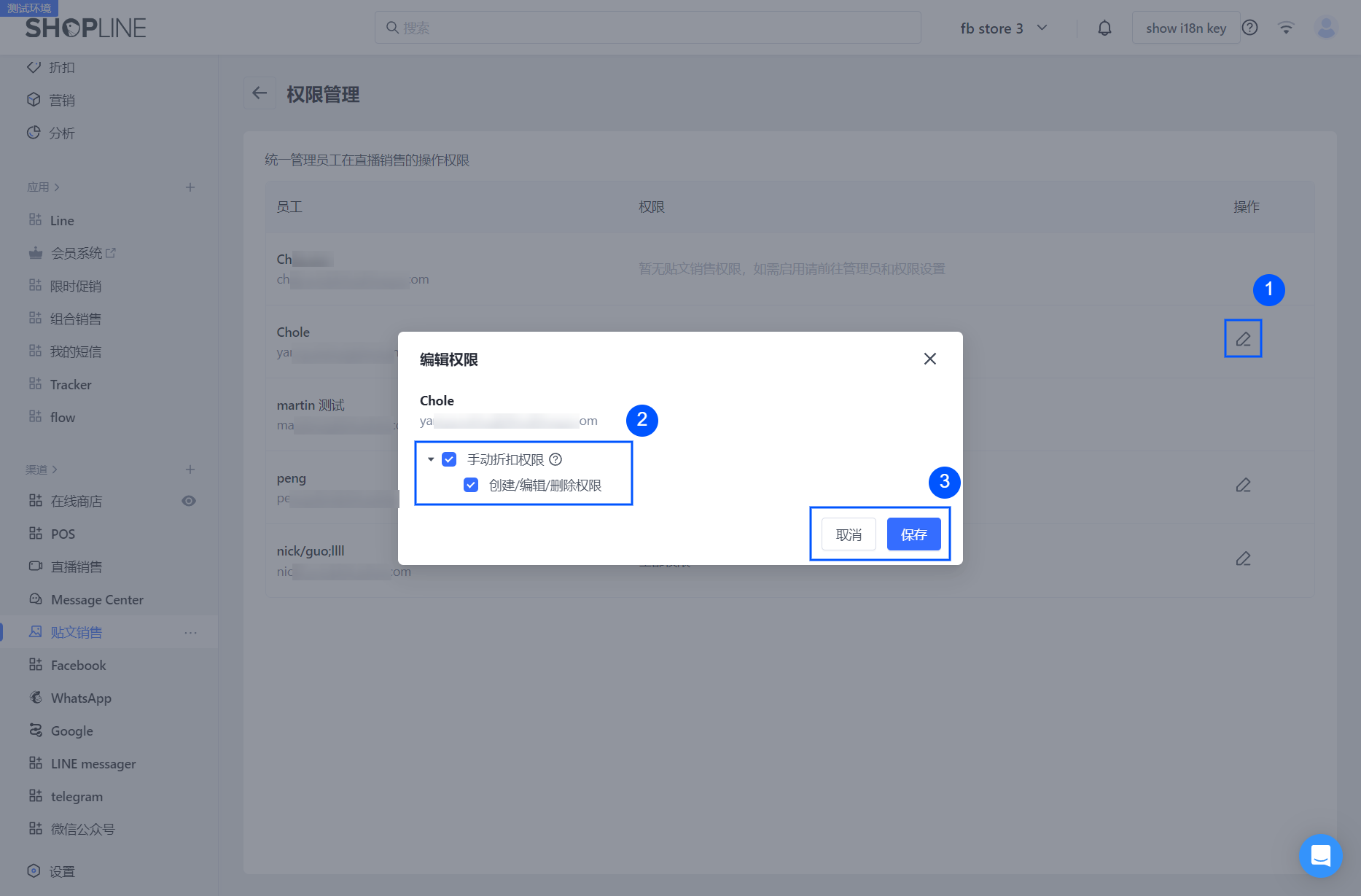Open the fb store 3 dropdown
The height and width of the screenshot is (896, 1361).
click(1003, 28)
